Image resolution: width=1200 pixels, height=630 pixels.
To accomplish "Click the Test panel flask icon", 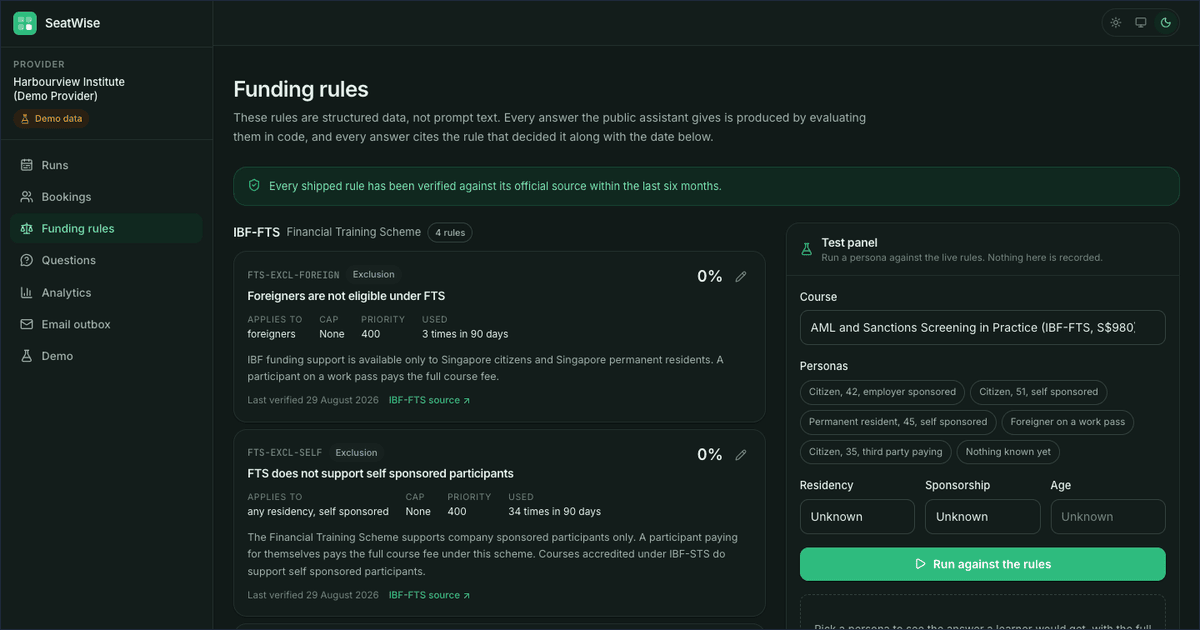I will pos(806,249).
